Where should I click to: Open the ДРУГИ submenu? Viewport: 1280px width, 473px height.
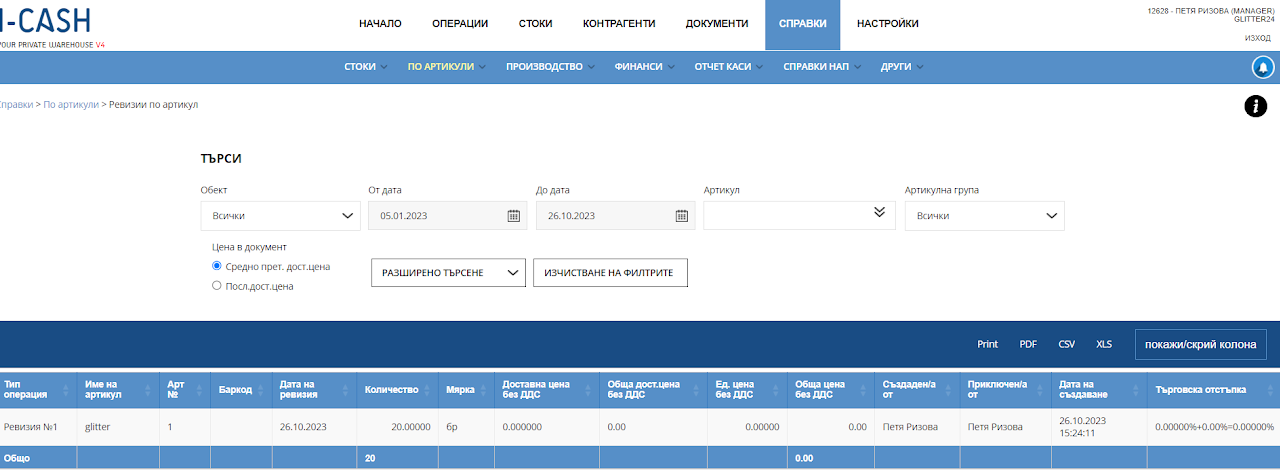pyautogui.click(x=902, y=67)
